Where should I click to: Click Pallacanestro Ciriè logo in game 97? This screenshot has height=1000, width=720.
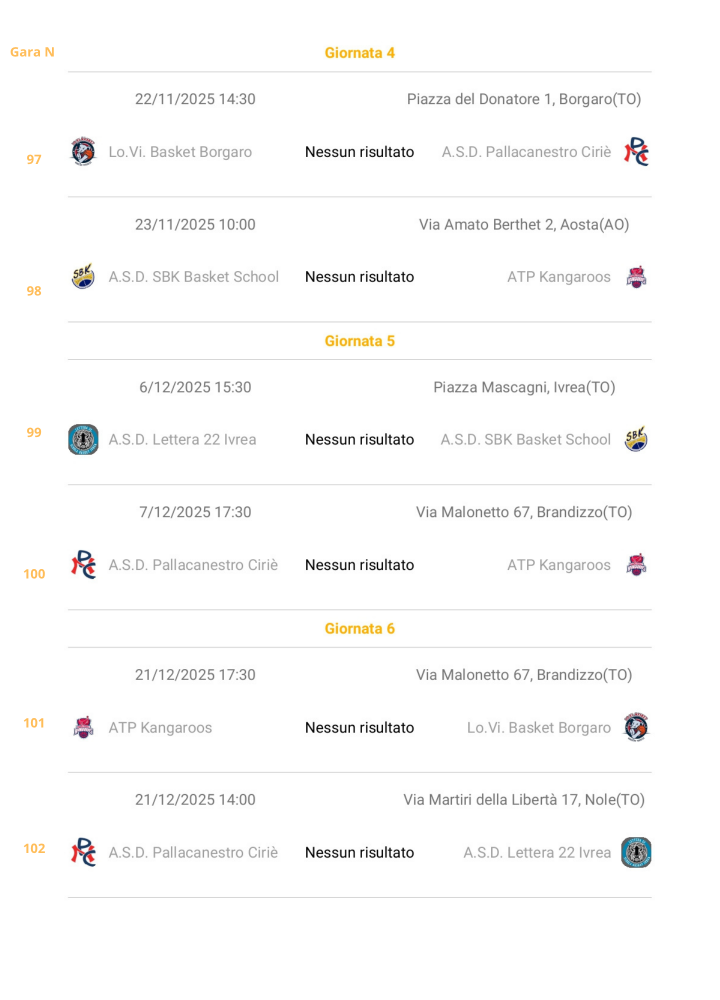636,152
